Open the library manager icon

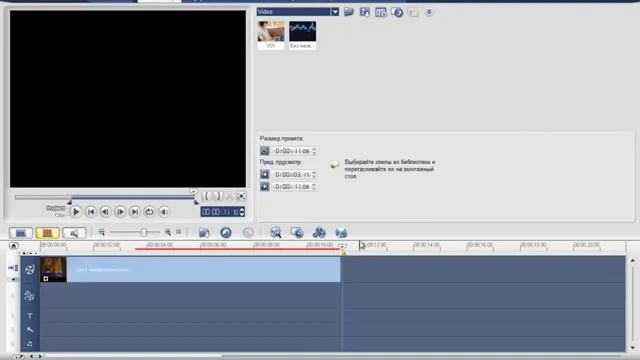point(380,12)
